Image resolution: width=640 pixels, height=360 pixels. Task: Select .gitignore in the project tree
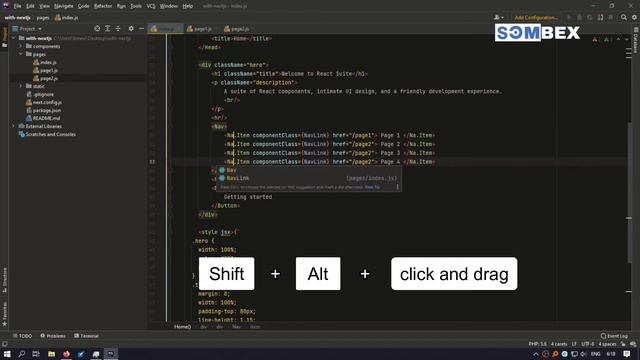[43, 94]
